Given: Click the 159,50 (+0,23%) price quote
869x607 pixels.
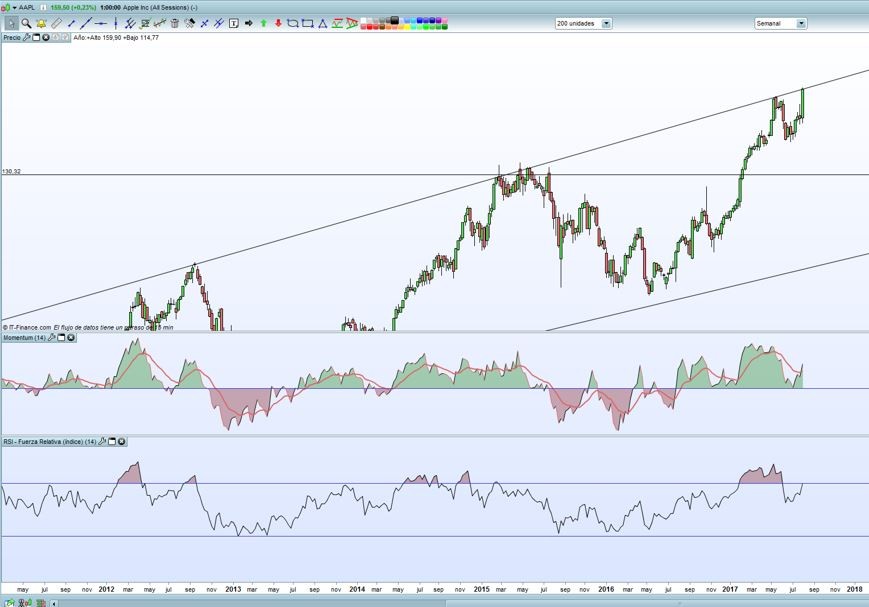Looking at the screenshot, I should coord(73,8).
